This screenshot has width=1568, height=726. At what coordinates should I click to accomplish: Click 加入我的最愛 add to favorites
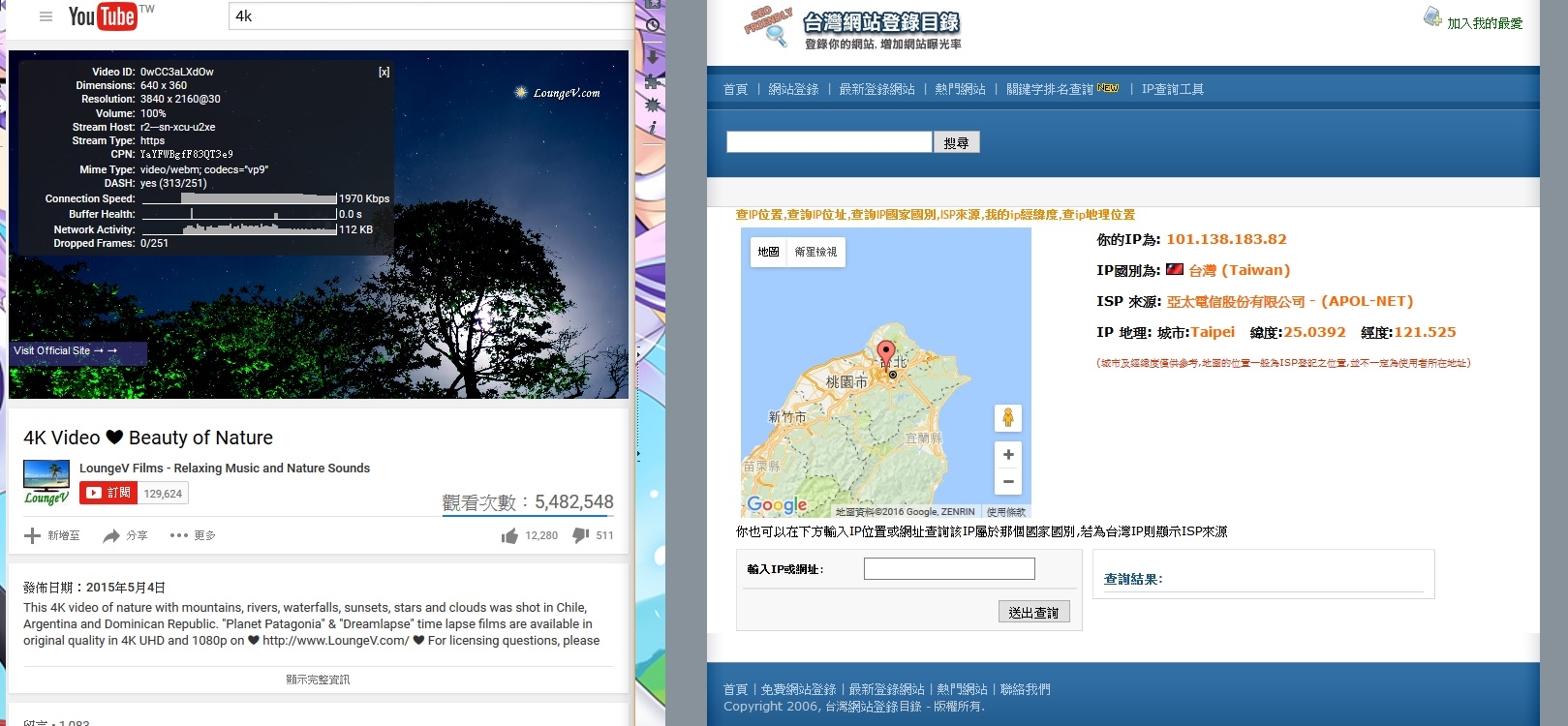(x=1485, y=23)
